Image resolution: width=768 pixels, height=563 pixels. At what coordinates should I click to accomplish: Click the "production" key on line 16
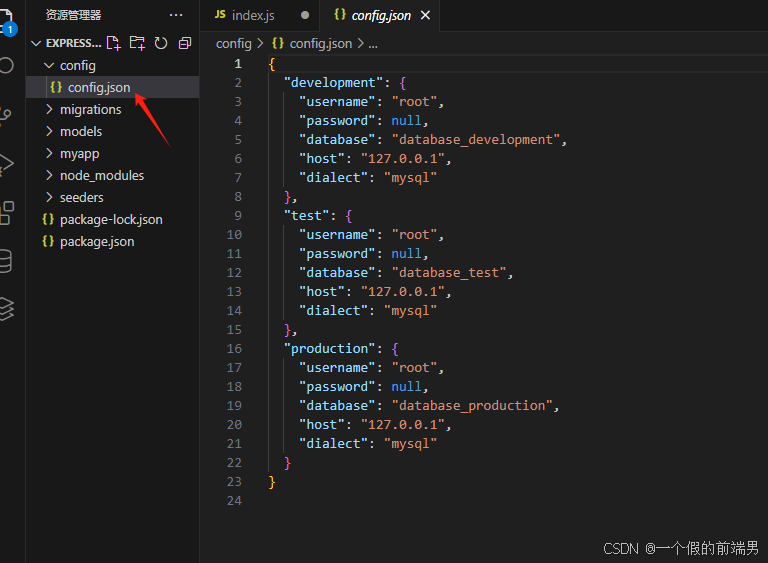(330, 349)
